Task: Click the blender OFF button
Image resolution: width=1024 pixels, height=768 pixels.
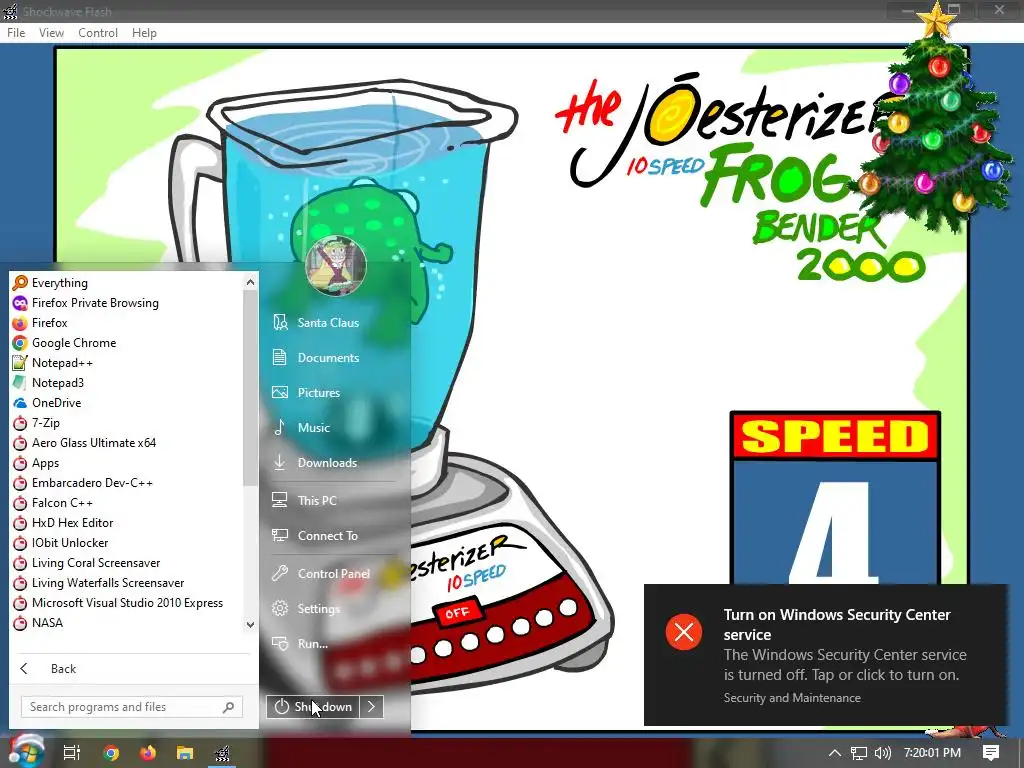Action: 456,613
